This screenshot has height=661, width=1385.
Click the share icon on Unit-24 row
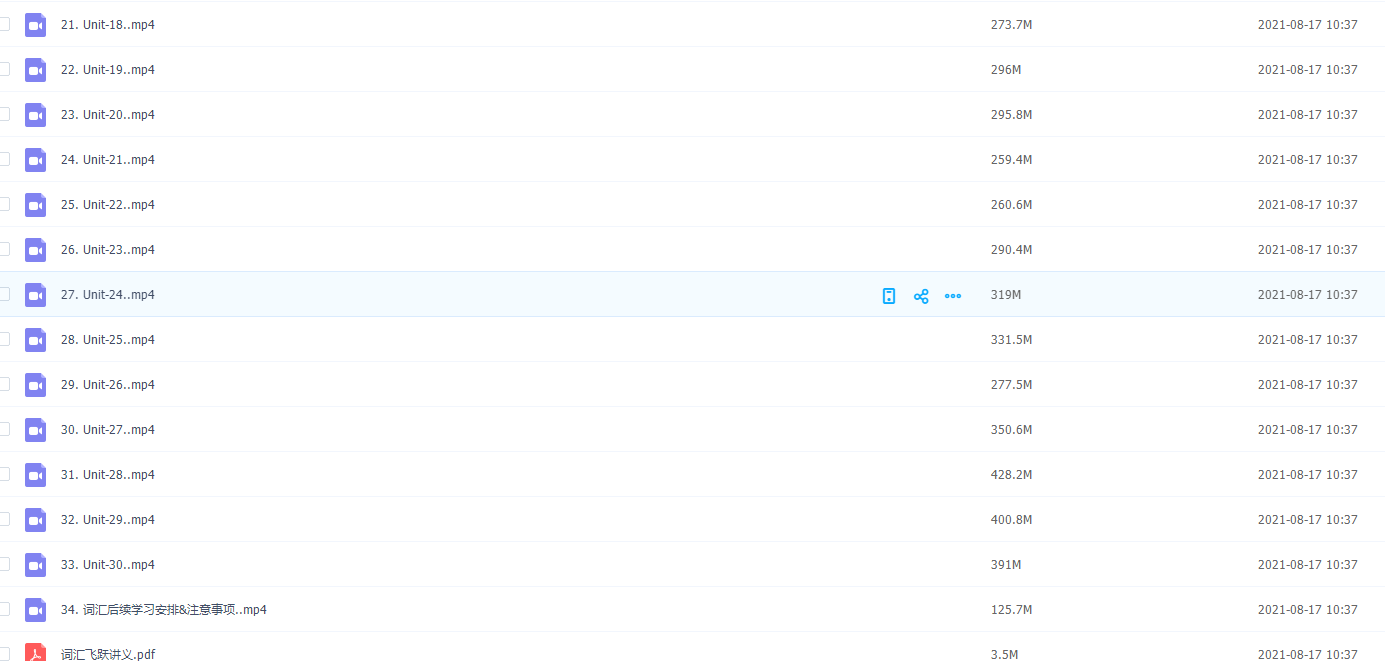(921, 296)
